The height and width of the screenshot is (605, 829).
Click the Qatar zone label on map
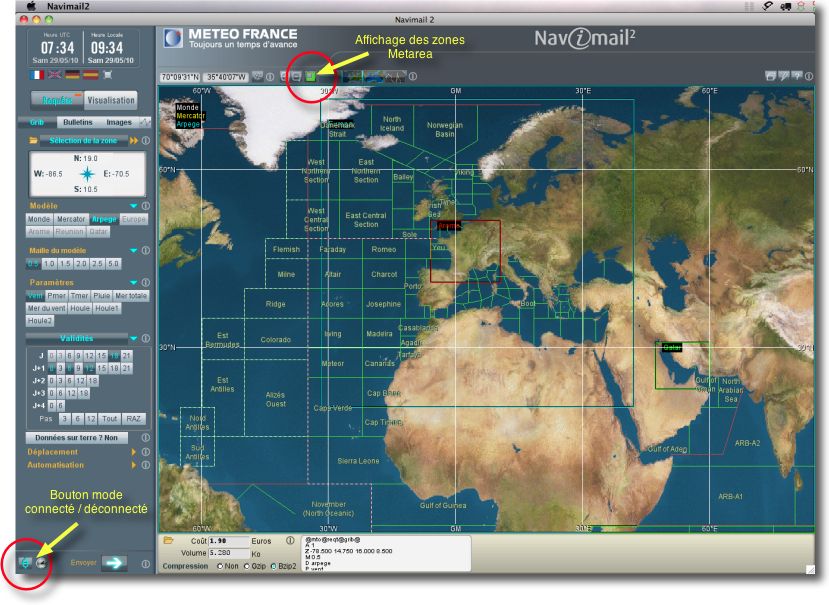point(672,347)
